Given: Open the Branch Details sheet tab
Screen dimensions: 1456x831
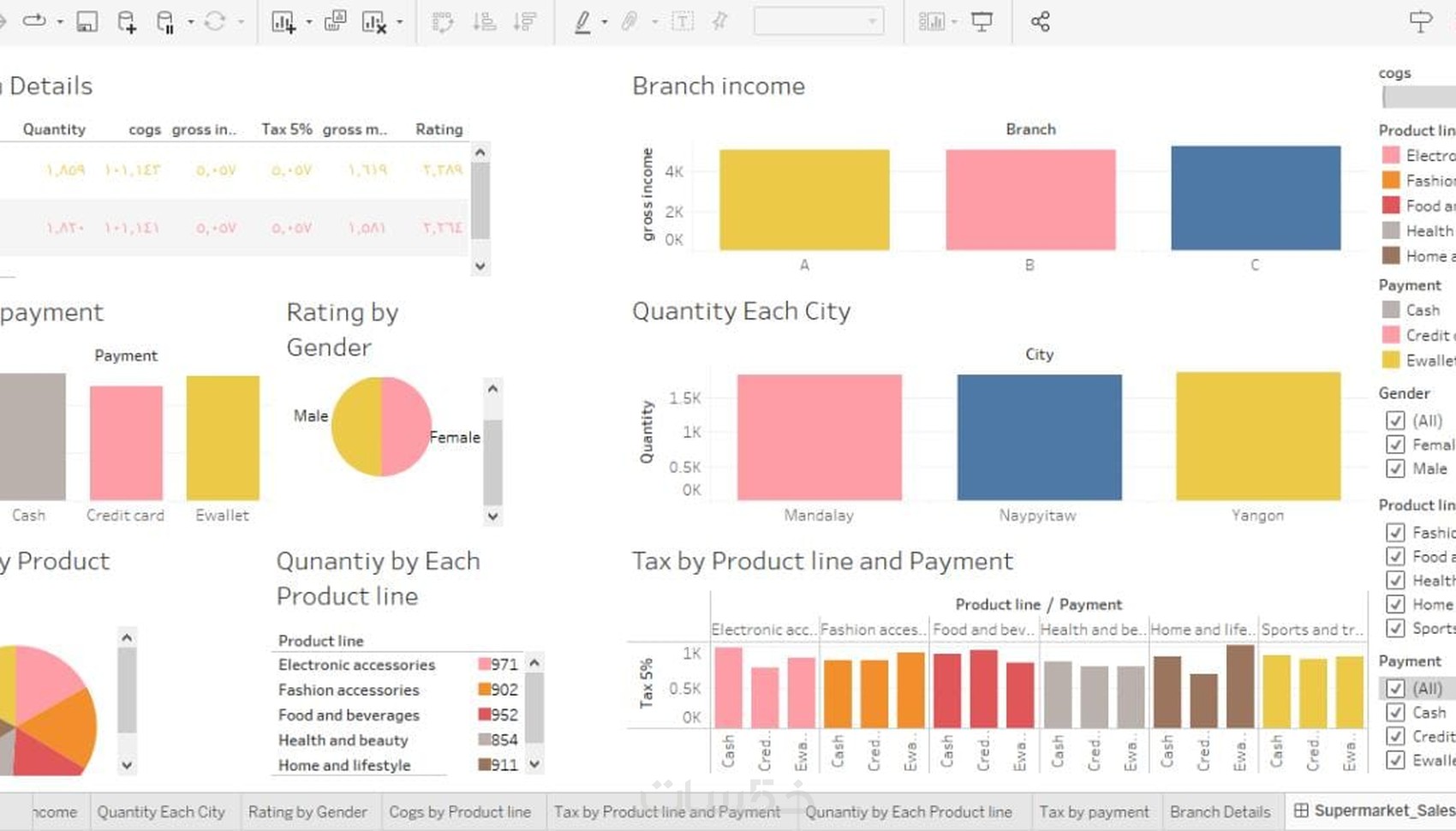Looking at the screenshot, I should click(1220, 811).
